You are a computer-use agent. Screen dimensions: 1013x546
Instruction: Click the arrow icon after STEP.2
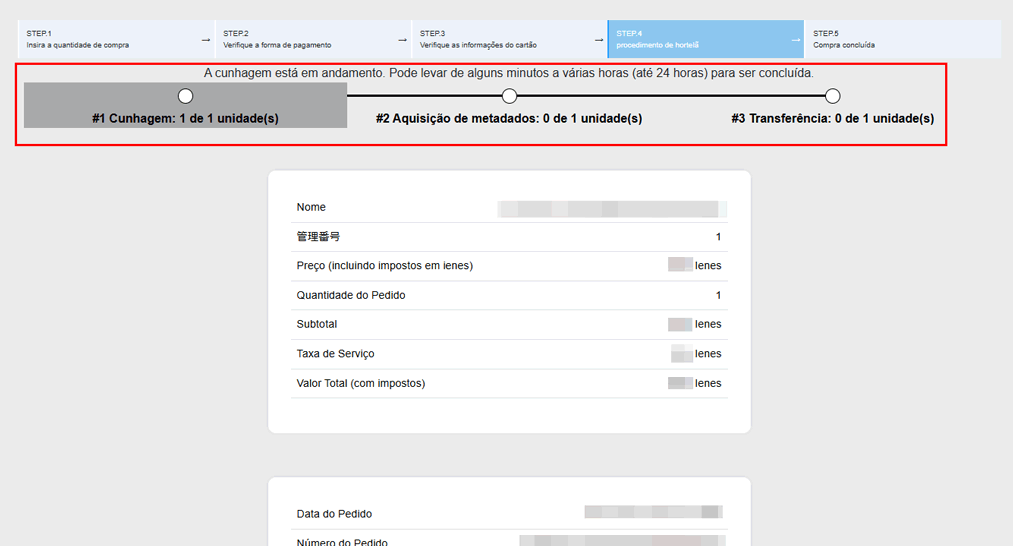pyautogui.click(x=402, y=40)
